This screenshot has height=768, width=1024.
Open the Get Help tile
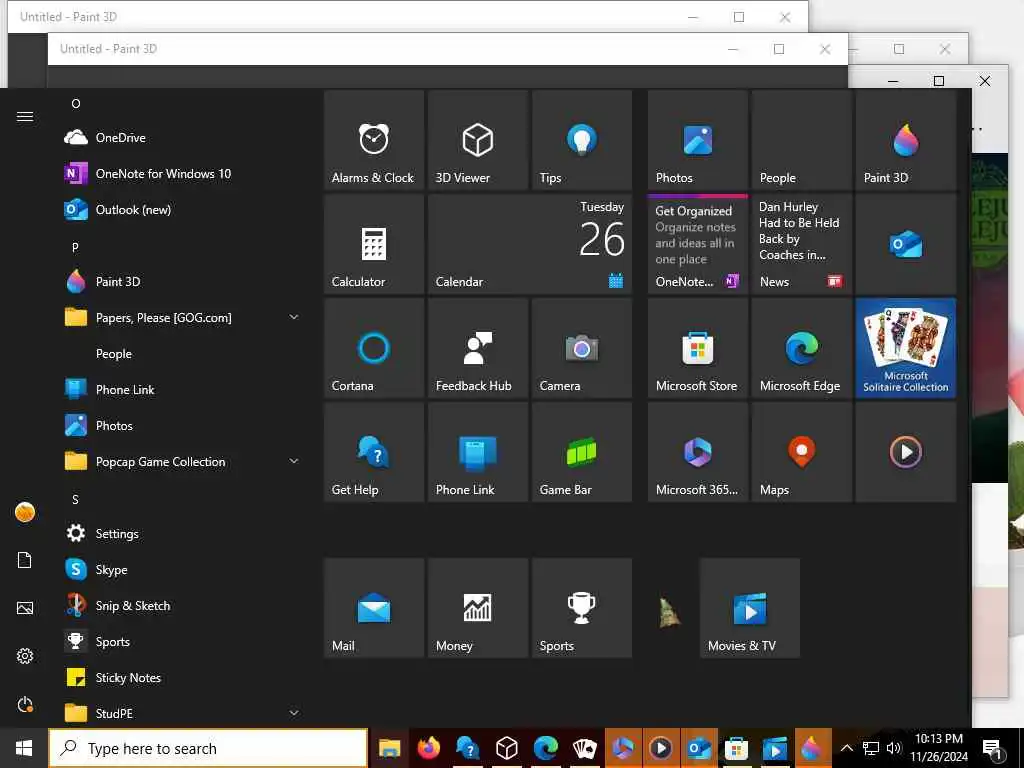point(374,452)
